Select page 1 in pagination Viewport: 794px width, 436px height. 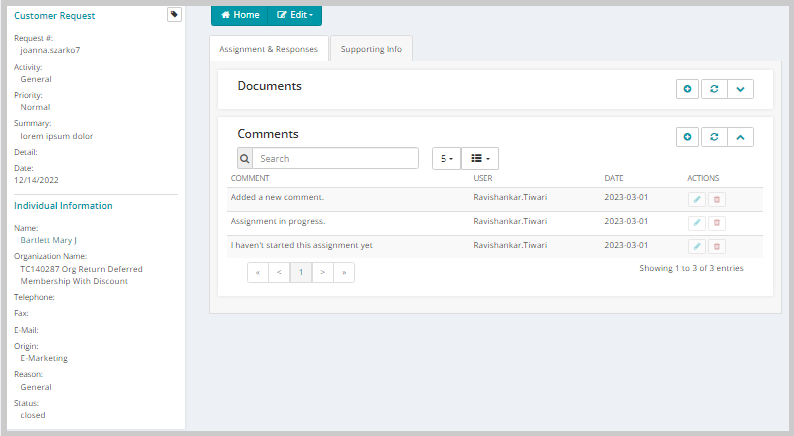301,272
